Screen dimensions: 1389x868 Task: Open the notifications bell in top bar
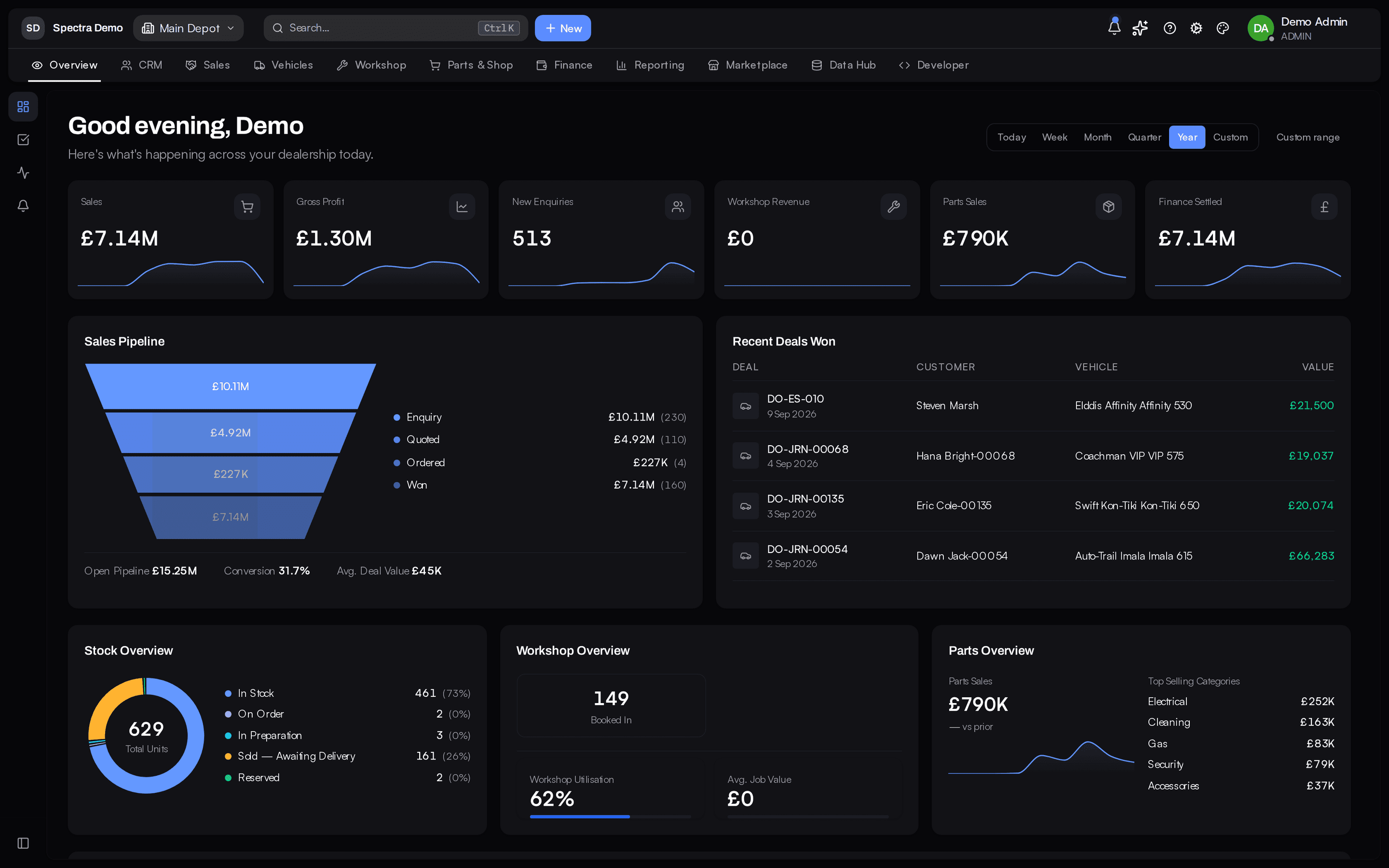pyautogui.click(x=1114, y=27)
